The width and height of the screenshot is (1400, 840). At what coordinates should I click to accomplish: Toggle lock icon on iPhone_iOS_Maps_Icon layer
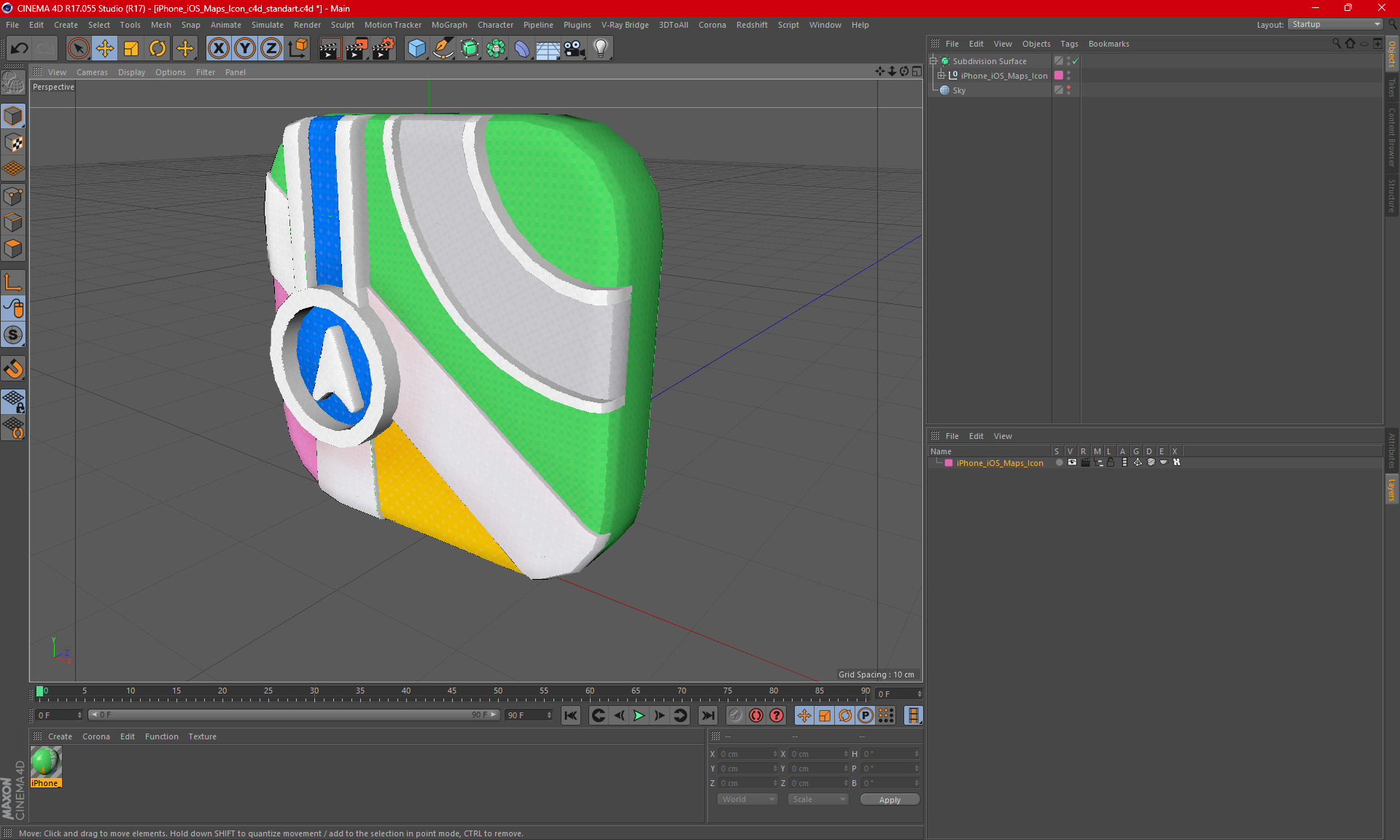pyautogui.click(x=1111, y=462)
